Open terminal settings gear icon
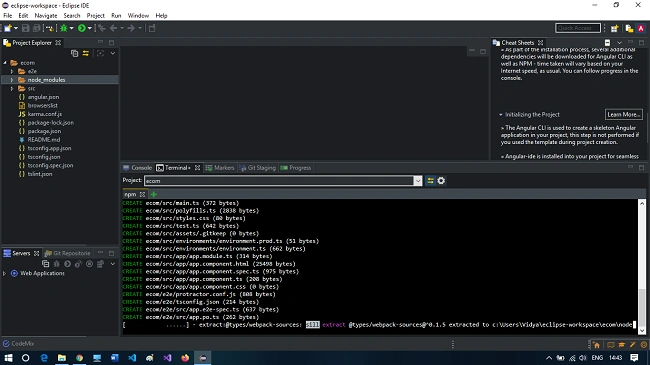The image size is (650, 365). click(x=441, y=181)
